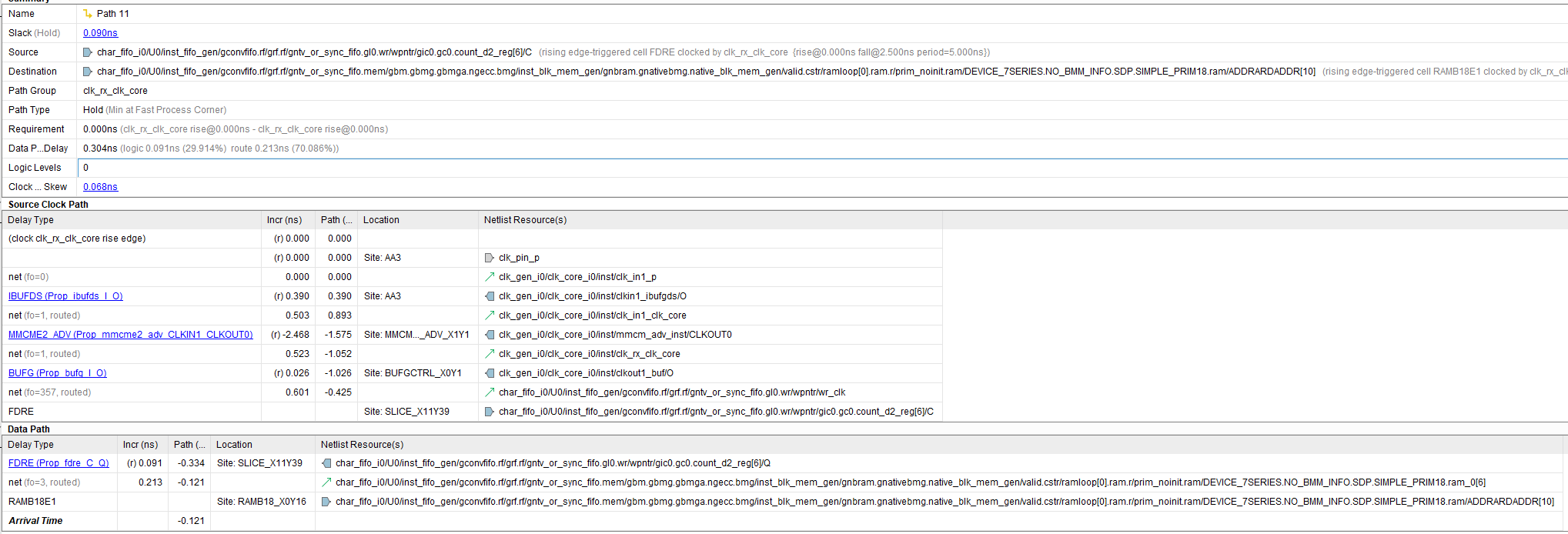The height and width of the screenshot is (534, 1568).
Task: Sort Source Clock Path by Incr (ns) header
Action: pyautogui.click(x=288, y=220)
